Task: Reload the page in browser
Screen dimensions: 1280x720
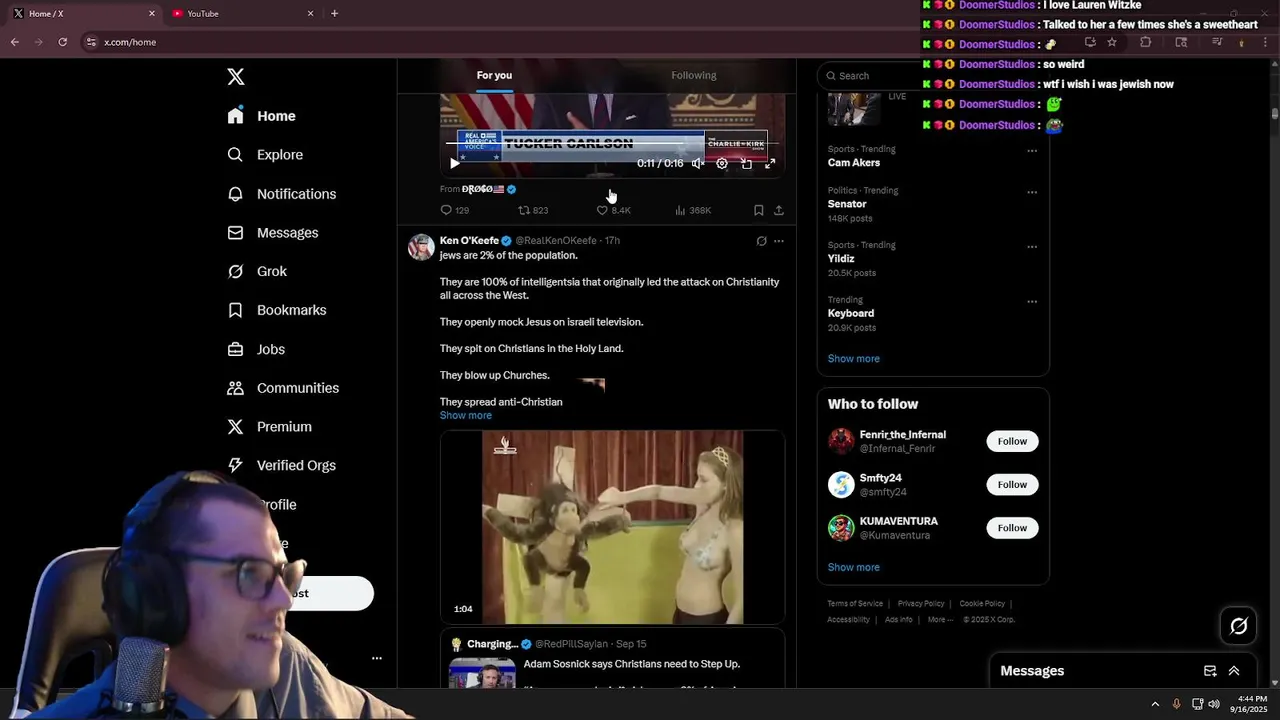Action: tap(62, 42)
